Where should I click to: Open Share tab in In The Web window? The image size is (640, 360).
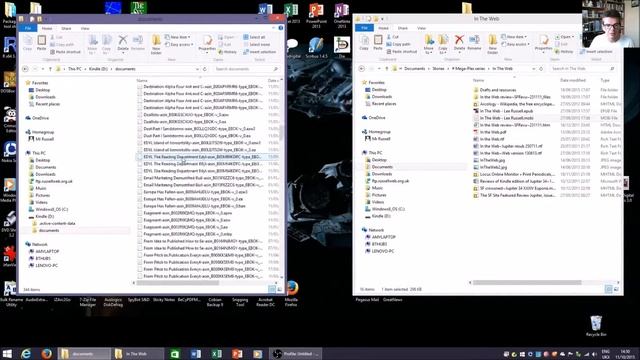[x=402, y=28]
